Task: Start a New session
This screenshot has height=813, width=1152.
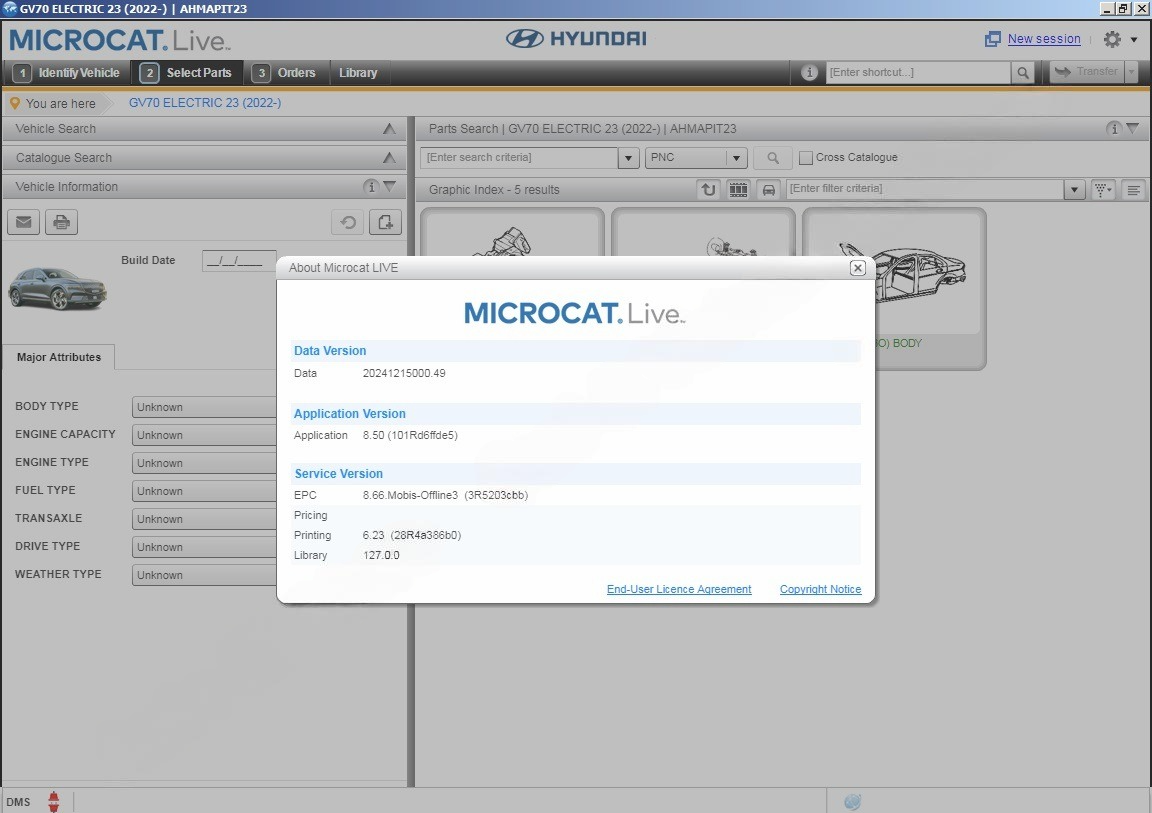Action: coord(1044,39)
